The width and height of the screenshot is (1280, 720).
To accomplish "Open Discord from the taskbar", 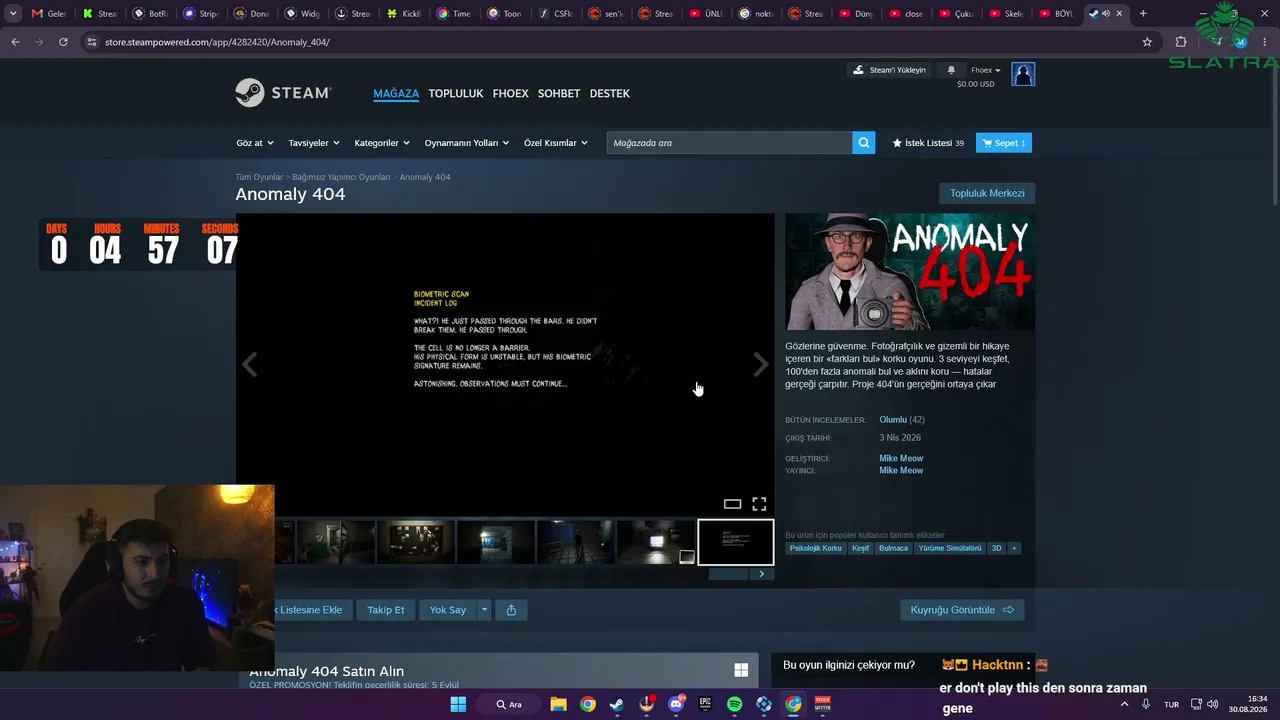I will (x=676, y=704).
